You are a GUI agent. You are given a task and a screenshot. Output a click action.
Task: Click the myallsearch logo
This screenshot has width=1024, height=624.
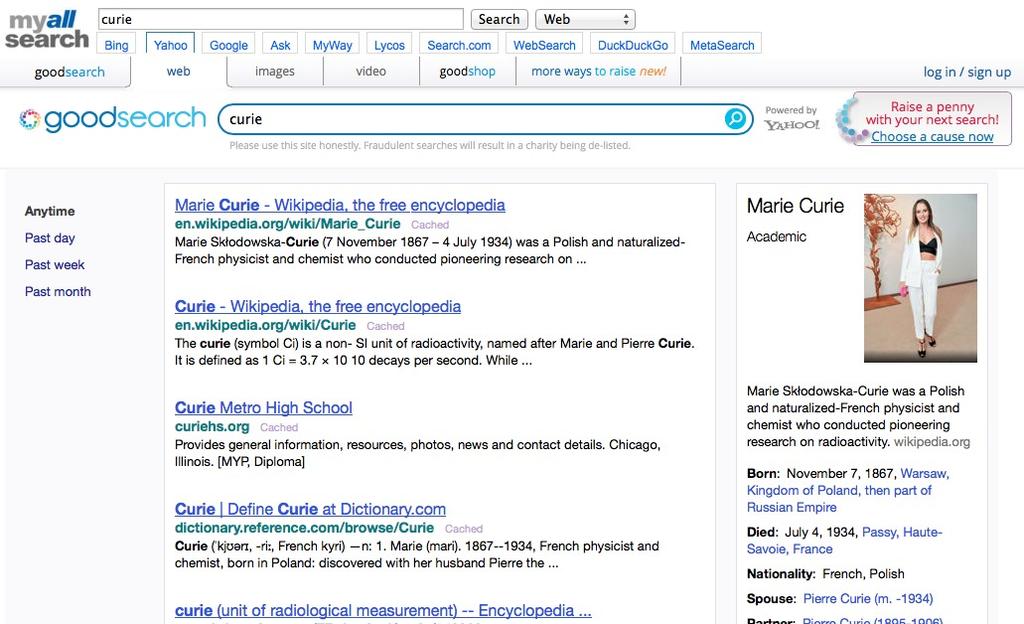coord(46,29)
